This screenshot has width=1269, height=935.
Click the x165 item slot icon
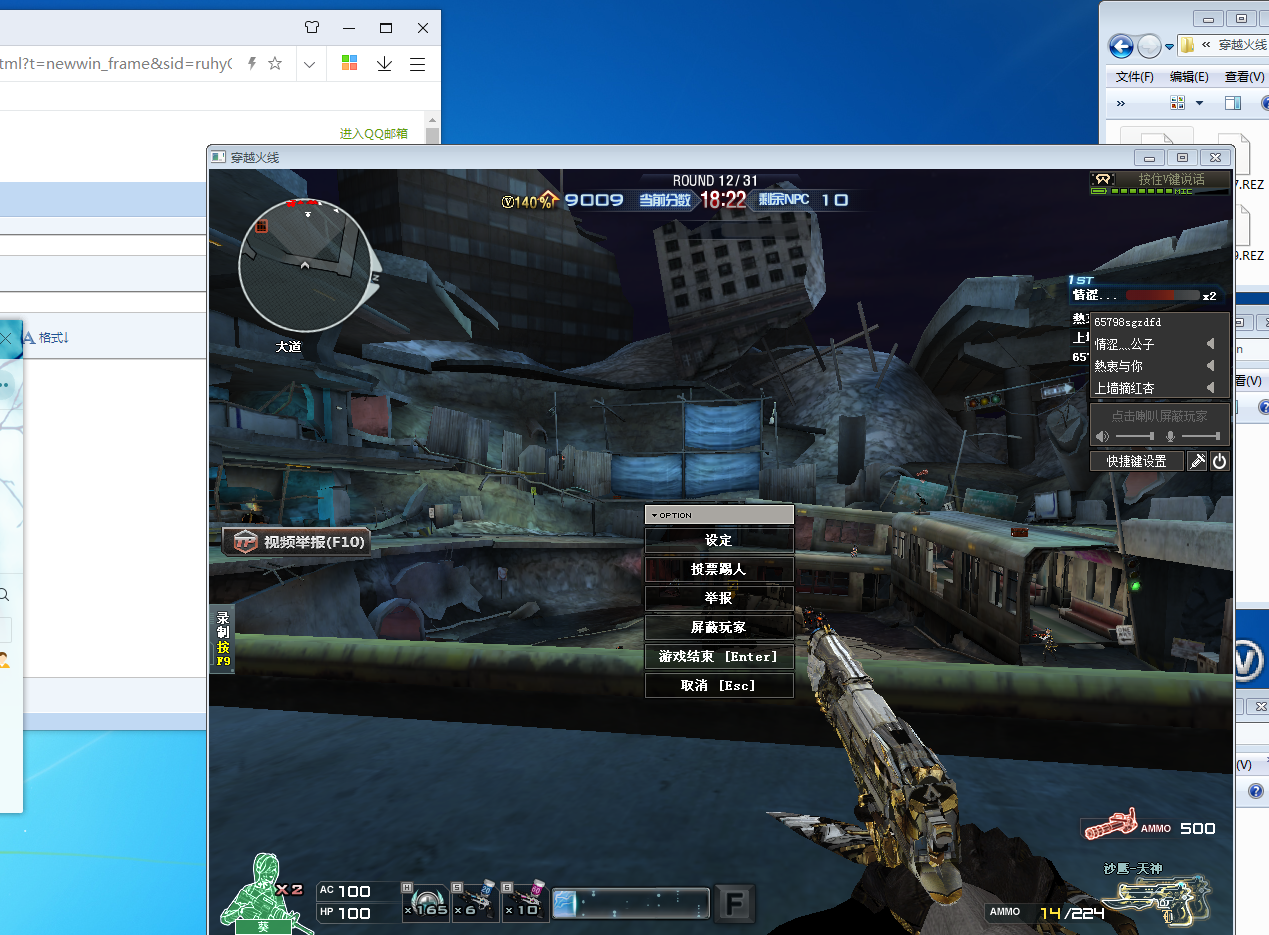point(425,901)
